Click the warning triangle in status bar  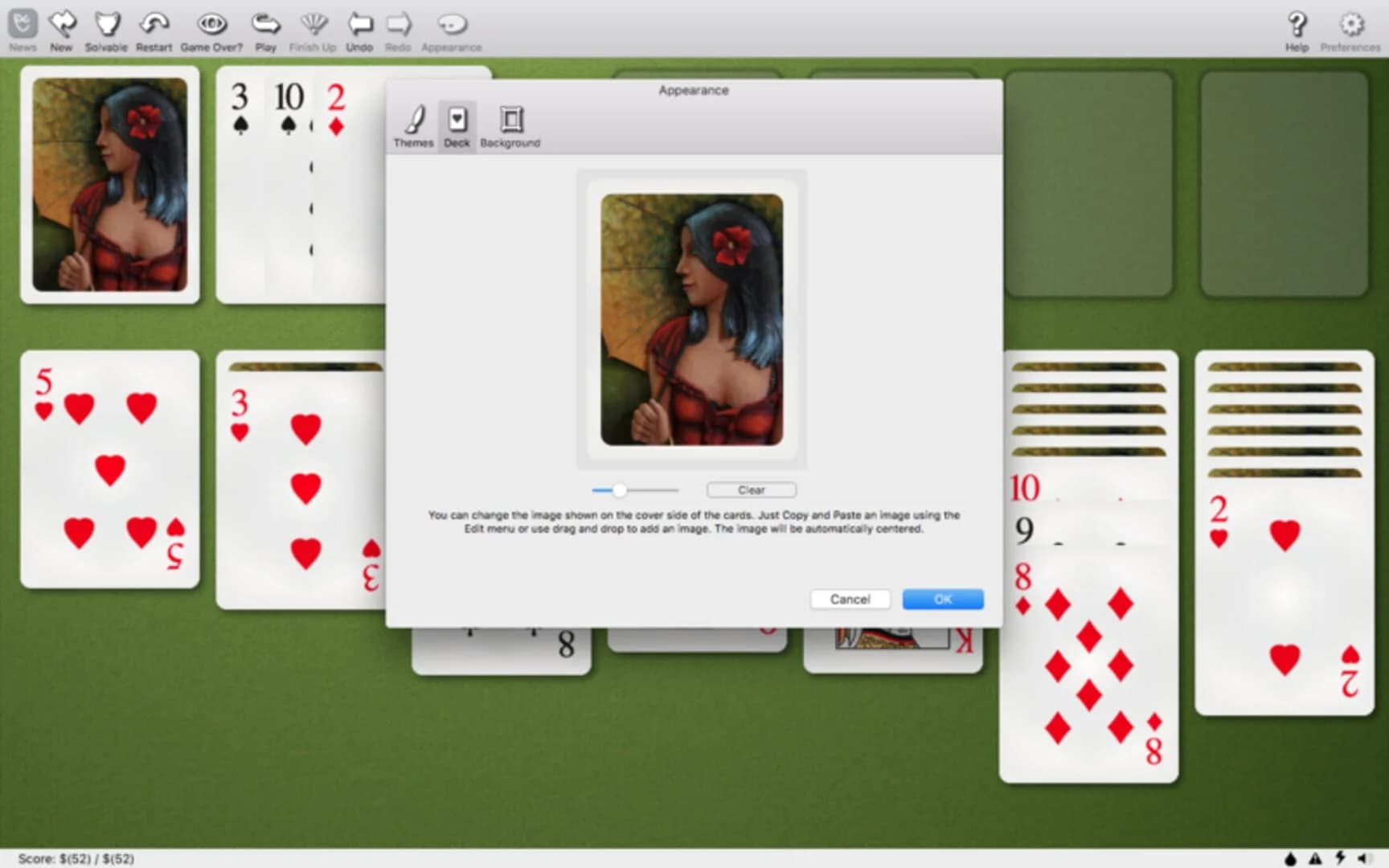click(1316, 859)
